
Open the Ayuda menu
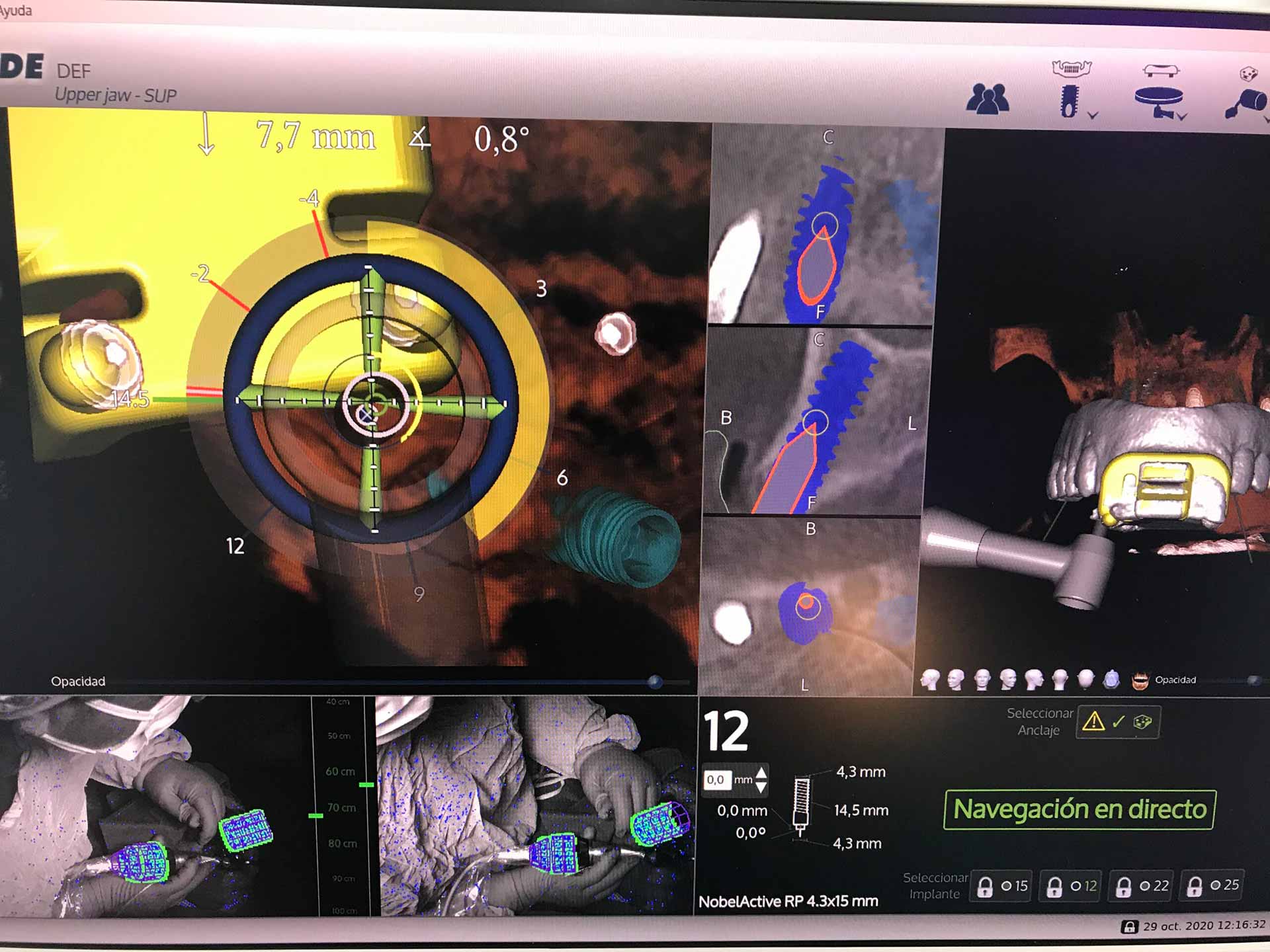15,11
